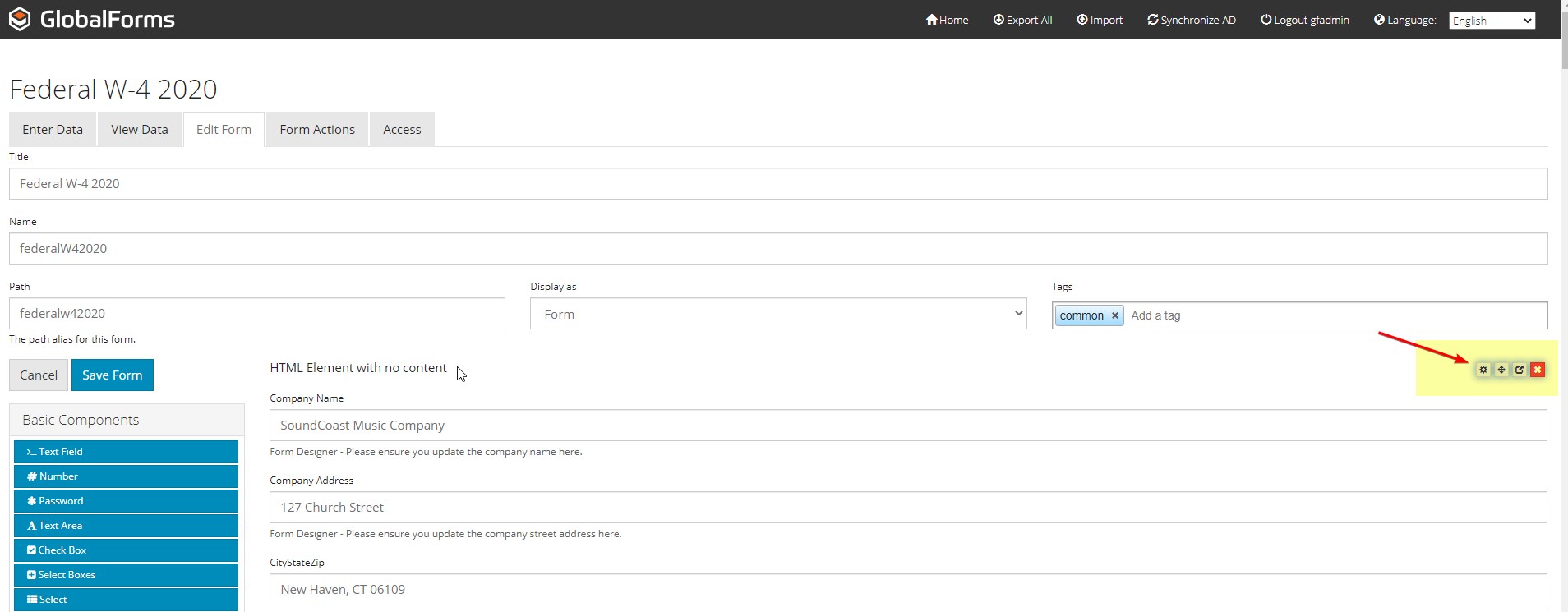Pick the Select Boxes component

click(x=126, y=575)
